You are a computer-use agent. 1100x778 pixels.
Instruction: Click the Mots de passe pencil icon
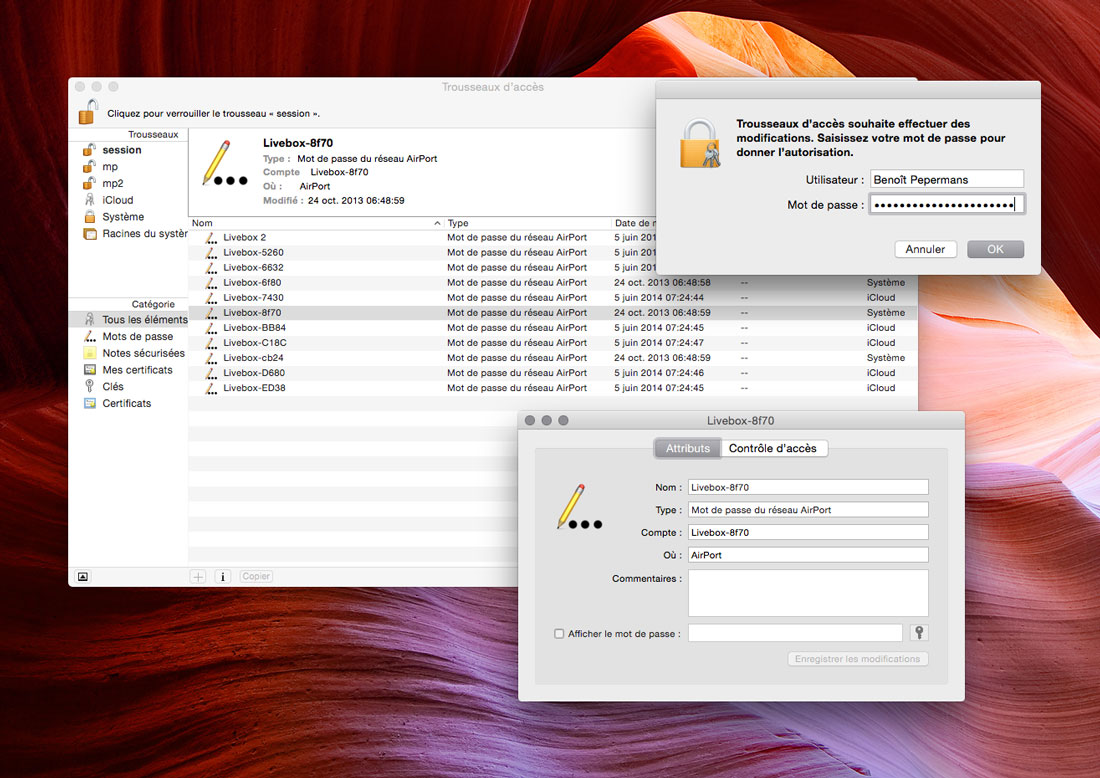(90, 337)
